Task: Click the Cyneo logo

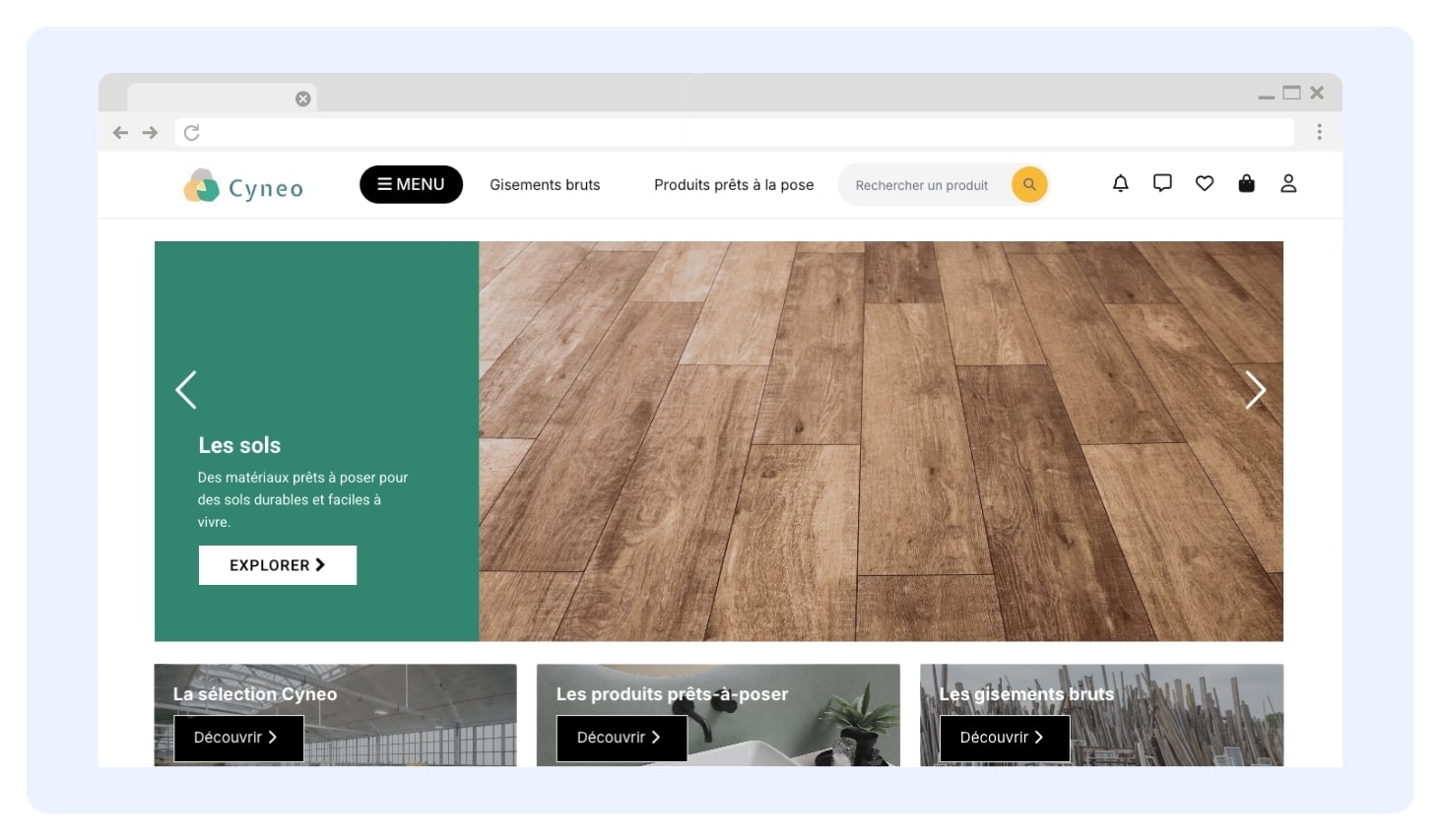Action: tap(243, 186)
